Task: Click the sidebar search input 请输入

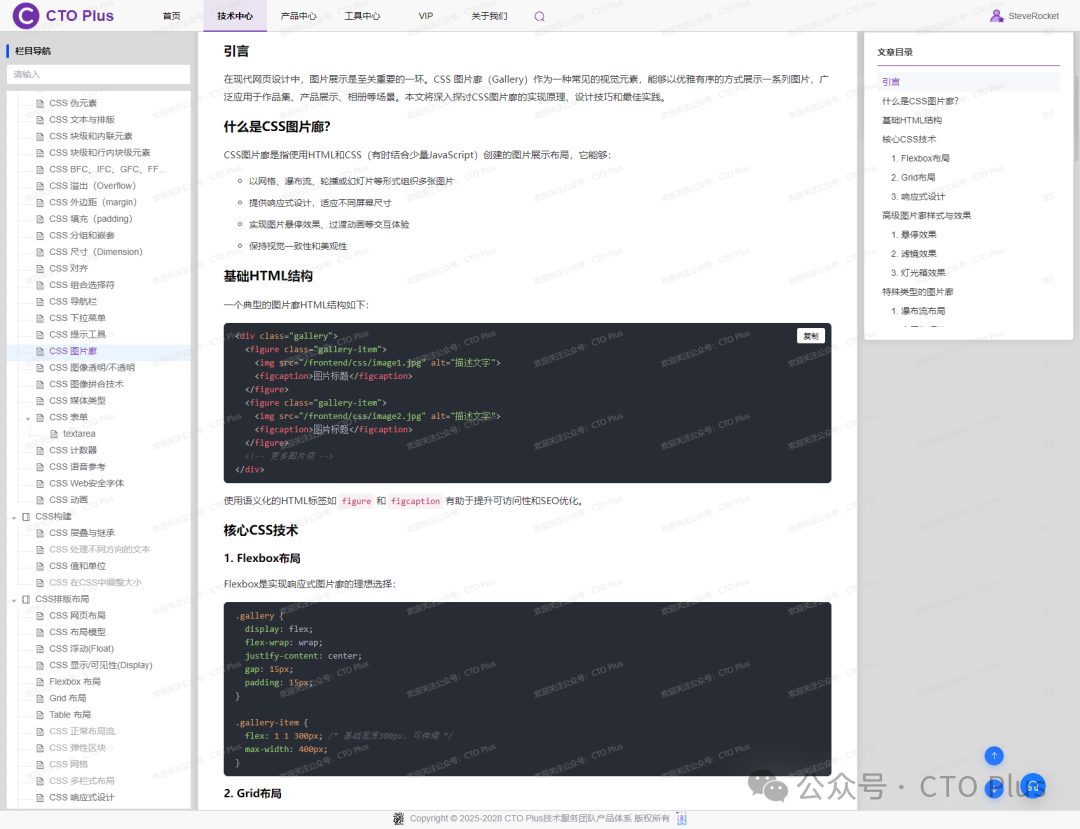Action: 98,74
